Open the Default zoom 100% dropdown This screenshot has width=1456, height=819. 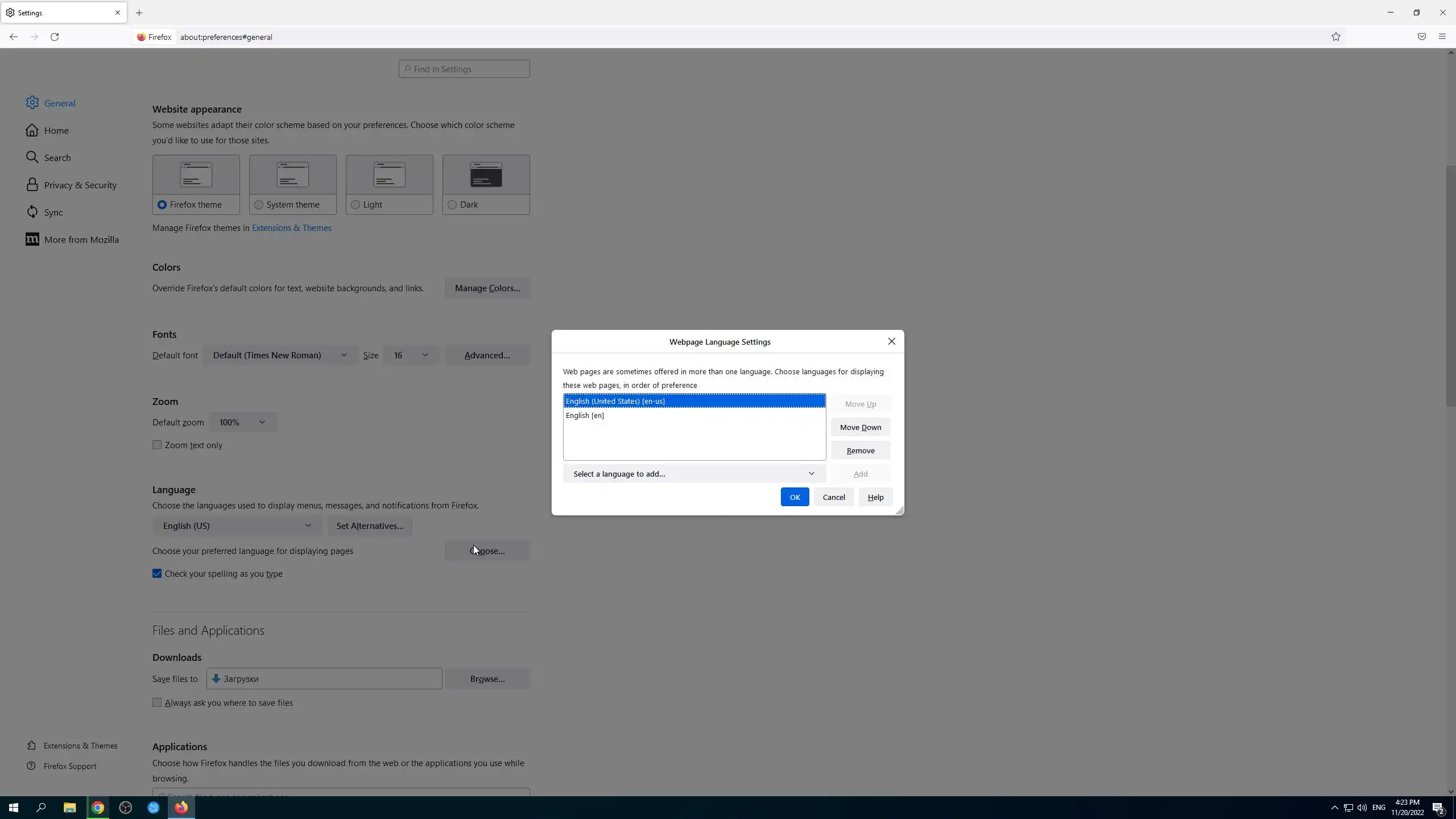tap(242, 423)
